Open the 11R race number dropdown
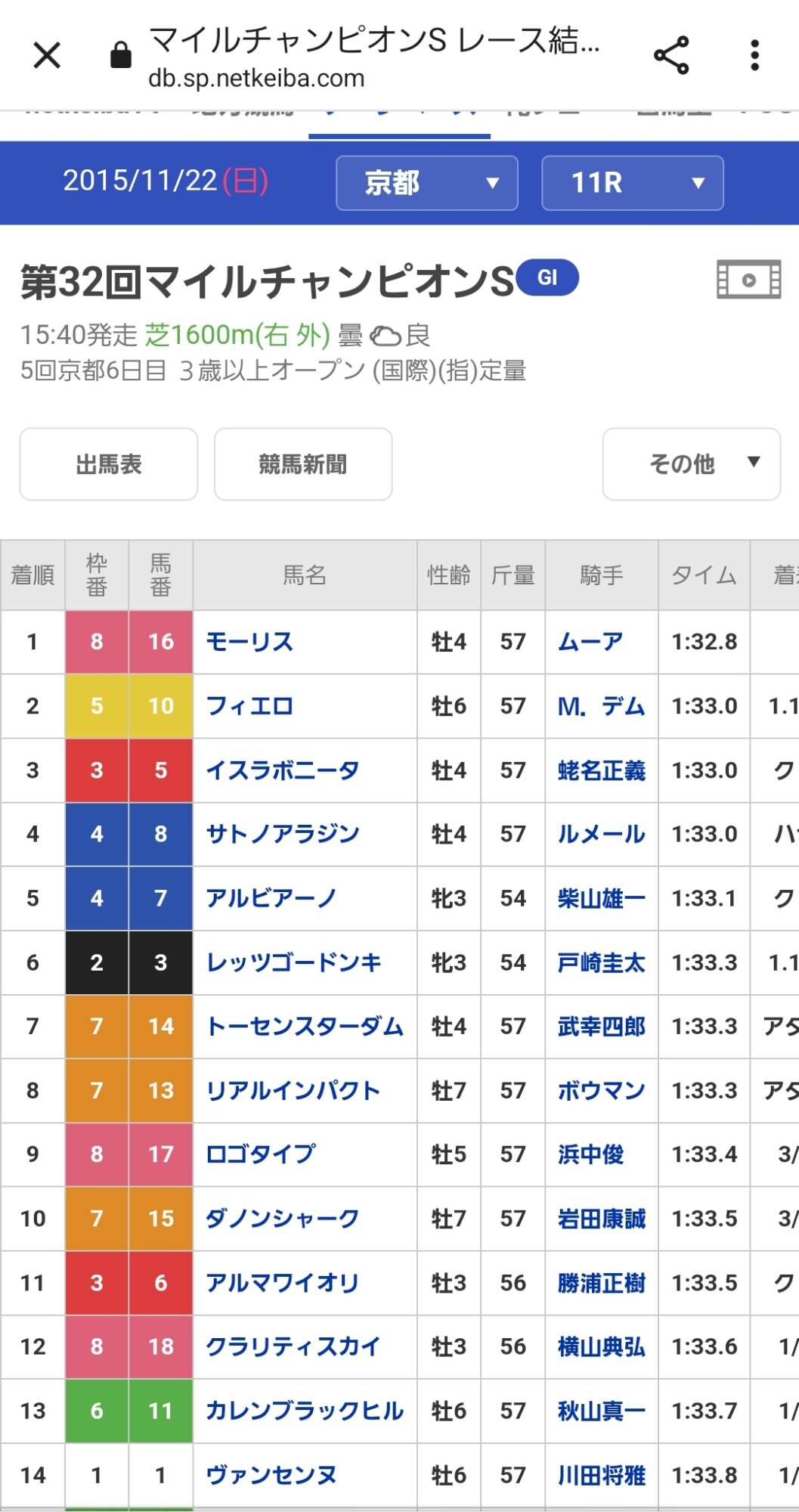The image size is (799, 1512). [632, 183]
